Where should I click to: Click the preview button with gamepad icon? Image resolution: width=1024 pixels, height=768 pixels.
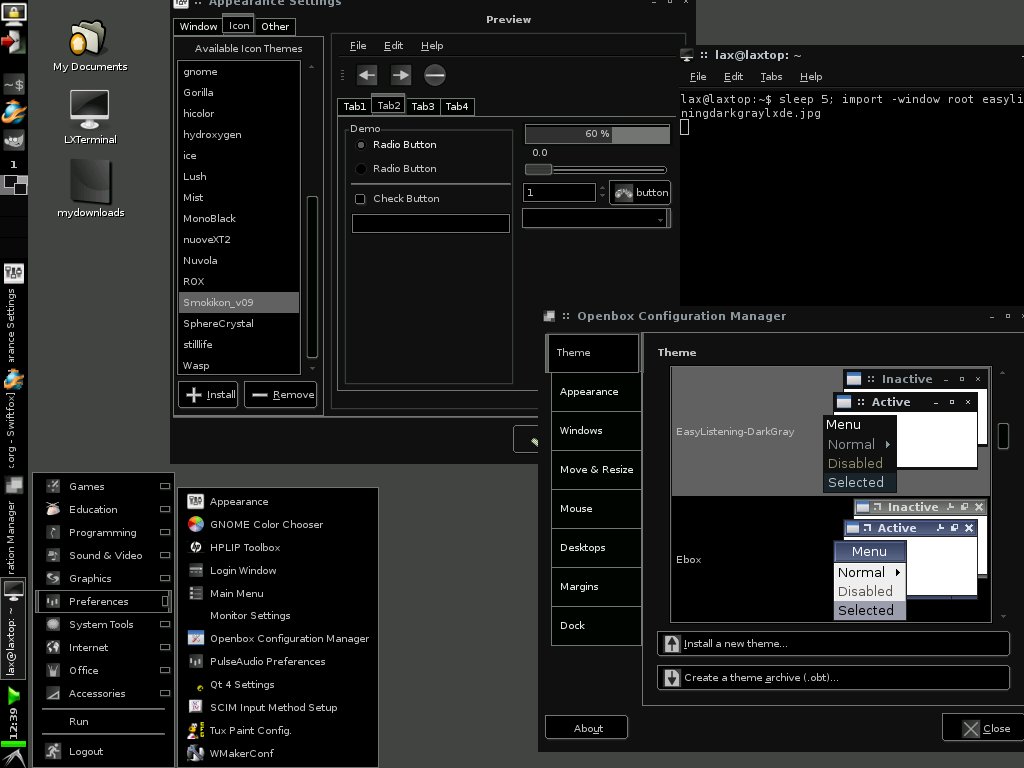pyautogui.click(x=640, y=193)
